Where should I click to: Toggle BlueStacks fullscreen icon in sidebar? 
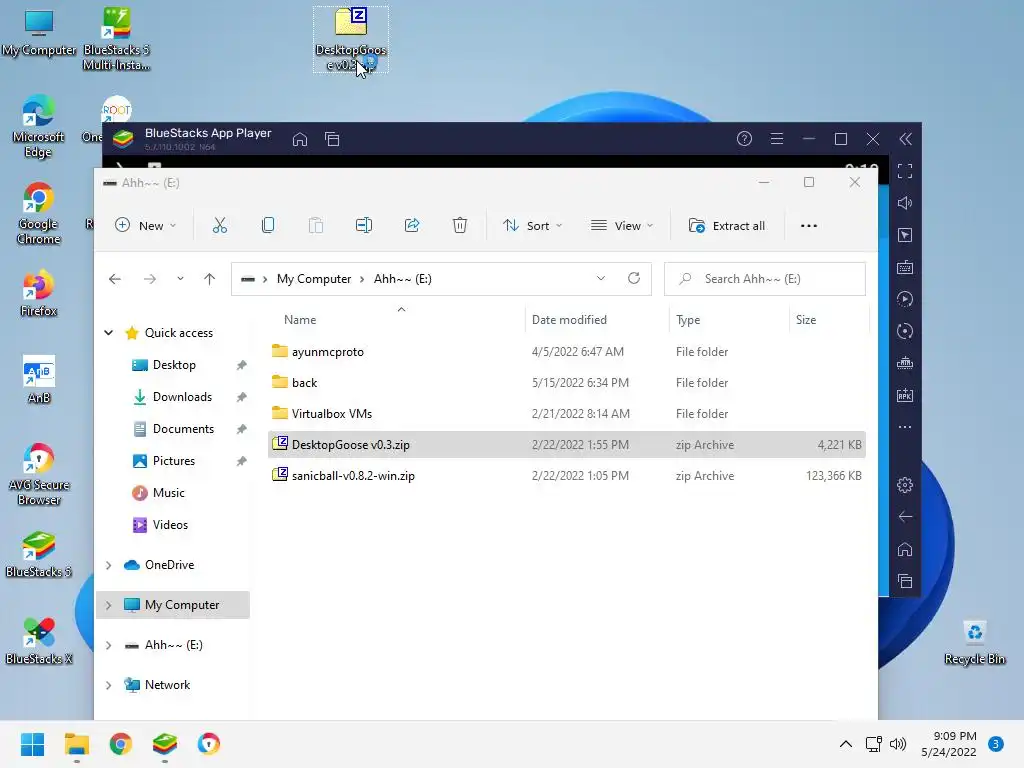pos(904,171)
